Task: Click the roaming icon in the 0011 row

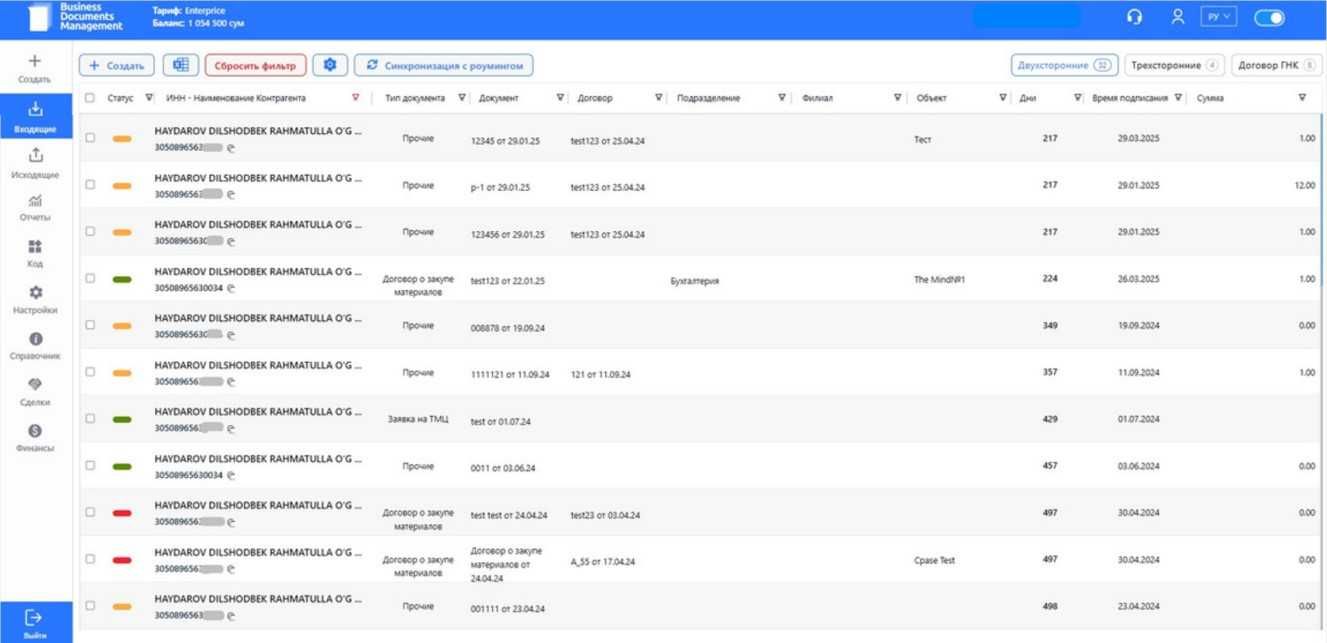Action: (231, 475)
